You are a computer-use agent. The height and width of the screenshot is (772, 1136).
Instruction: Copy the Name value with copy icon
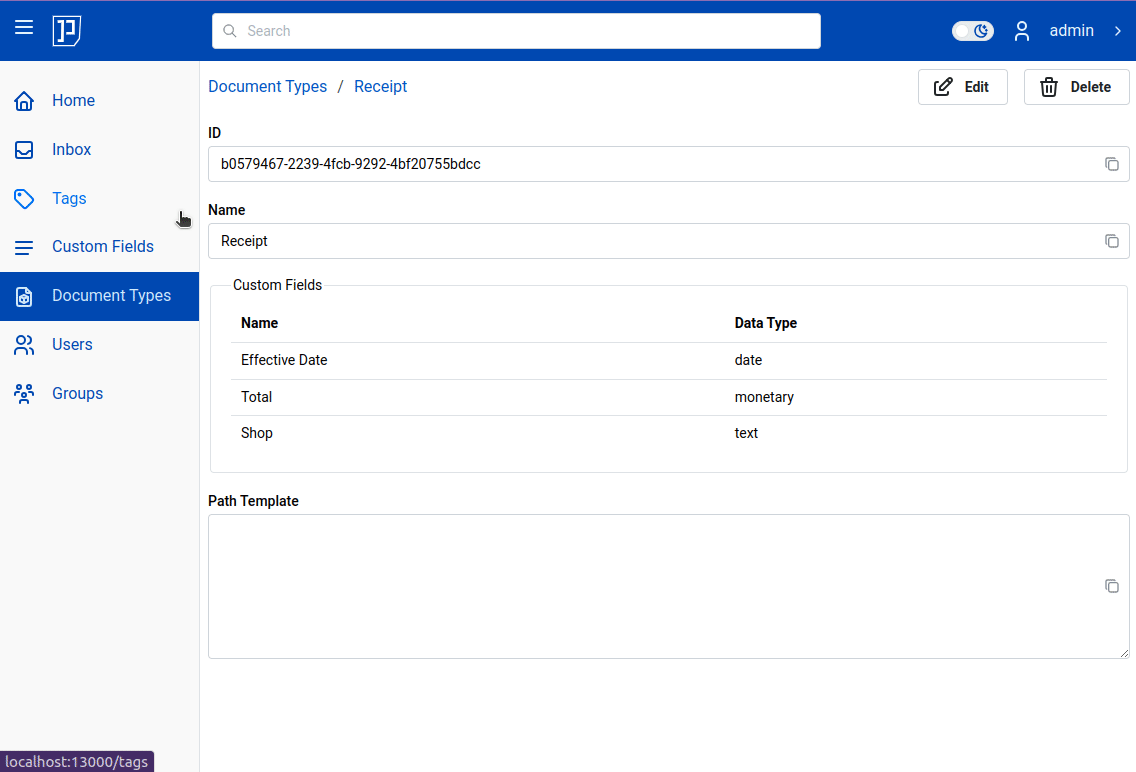[1111, 241]
